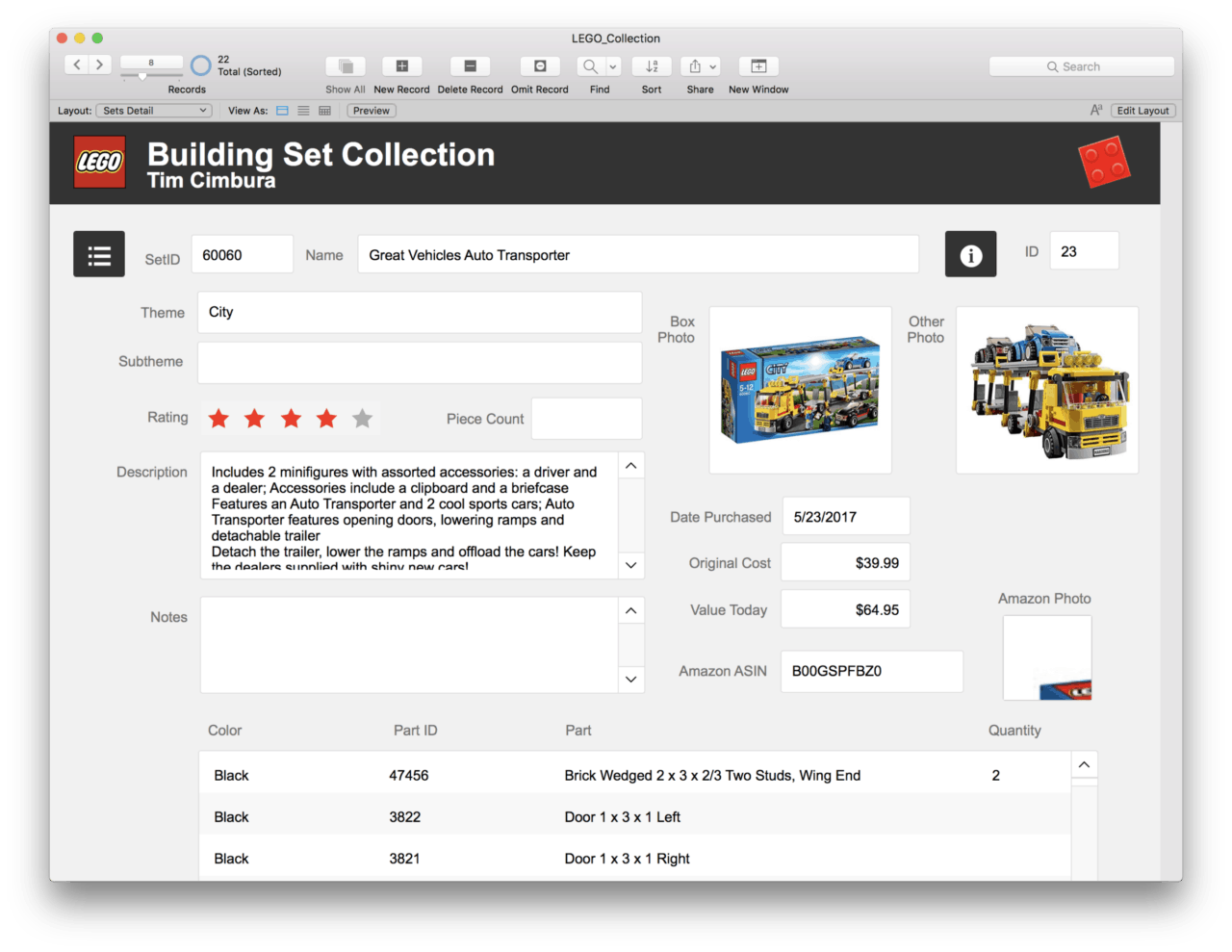Screen dimensions: 1232x952
Task: Go to the next record
Action: (99, 64)
